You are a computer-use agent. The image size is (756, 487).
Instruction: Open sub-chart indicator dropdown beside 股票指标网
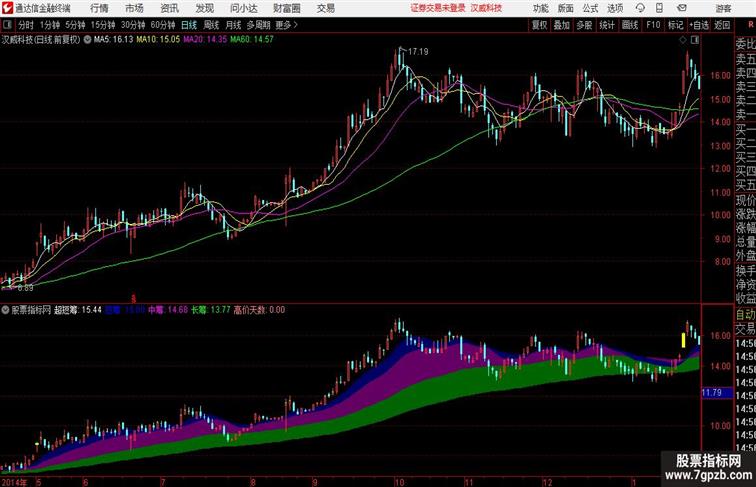5,310
